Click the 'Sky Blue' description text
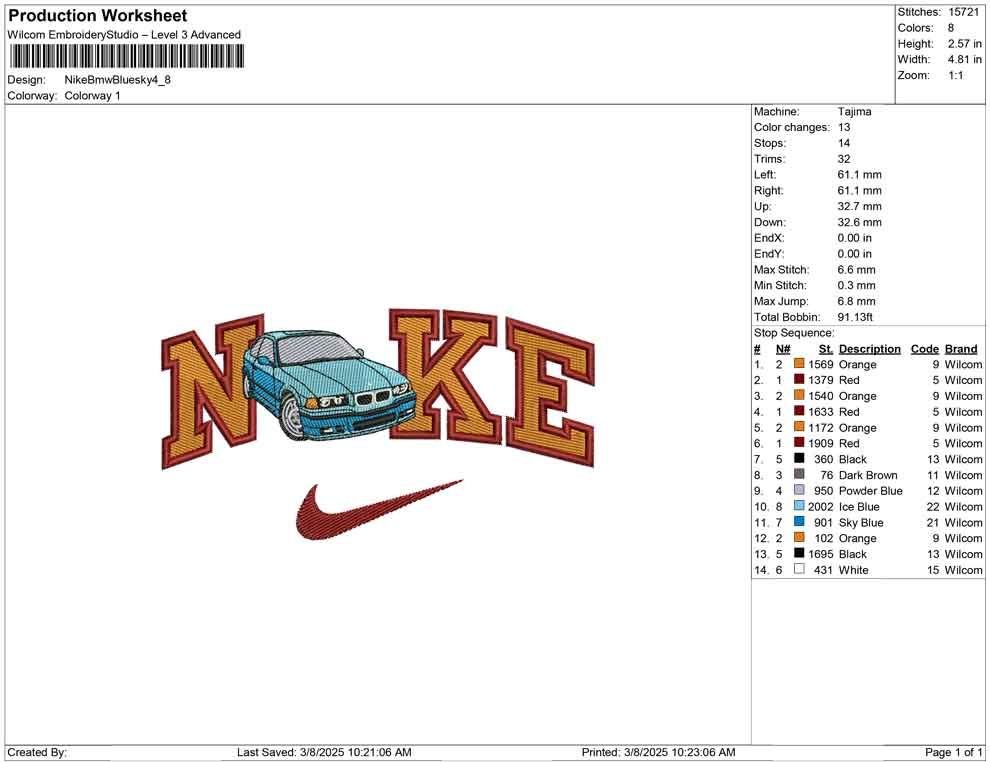The width and height of the screenshot is (990, 762). (861, 522)
